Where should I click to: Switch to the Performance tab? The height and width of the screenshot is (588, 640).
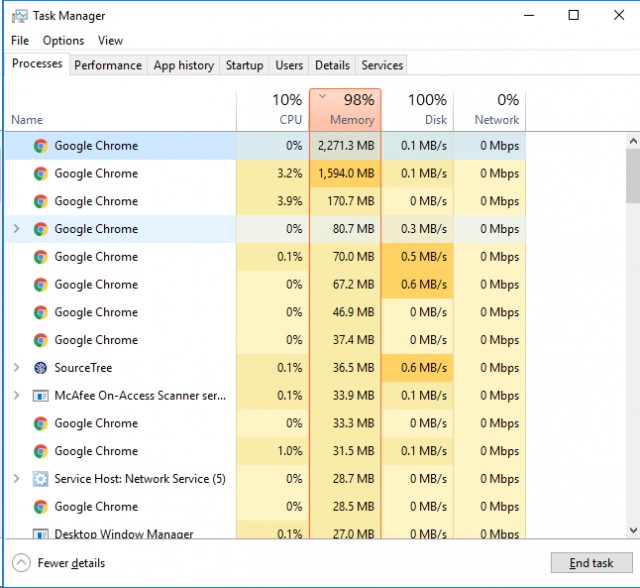108,65
